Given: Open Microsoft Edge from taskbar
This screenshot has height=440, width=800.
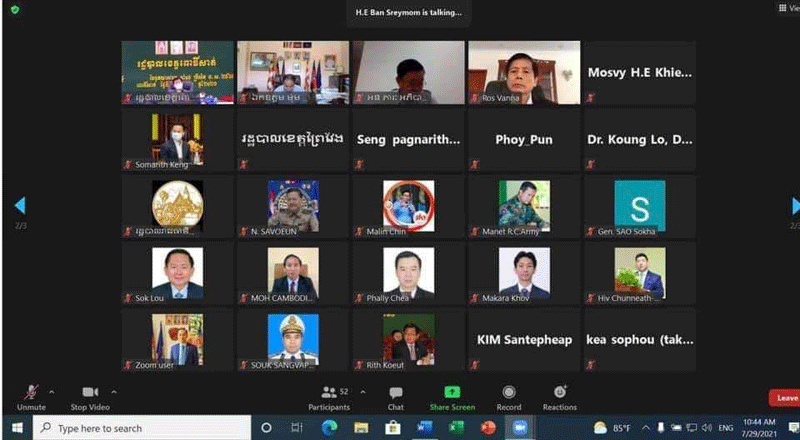Looking at the screenshot, I should coord(329,428).
